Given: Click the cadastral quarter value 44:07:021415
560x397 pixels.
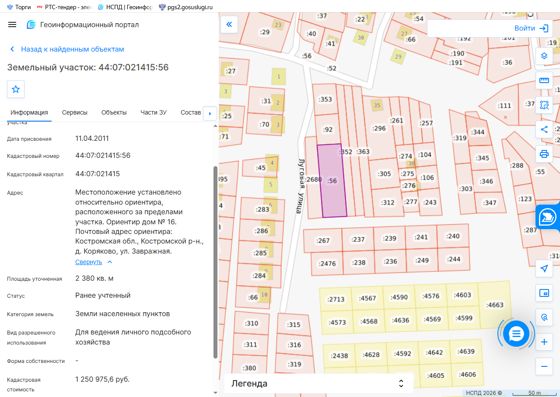Looking at the screenshot, I should coord(98,174).
